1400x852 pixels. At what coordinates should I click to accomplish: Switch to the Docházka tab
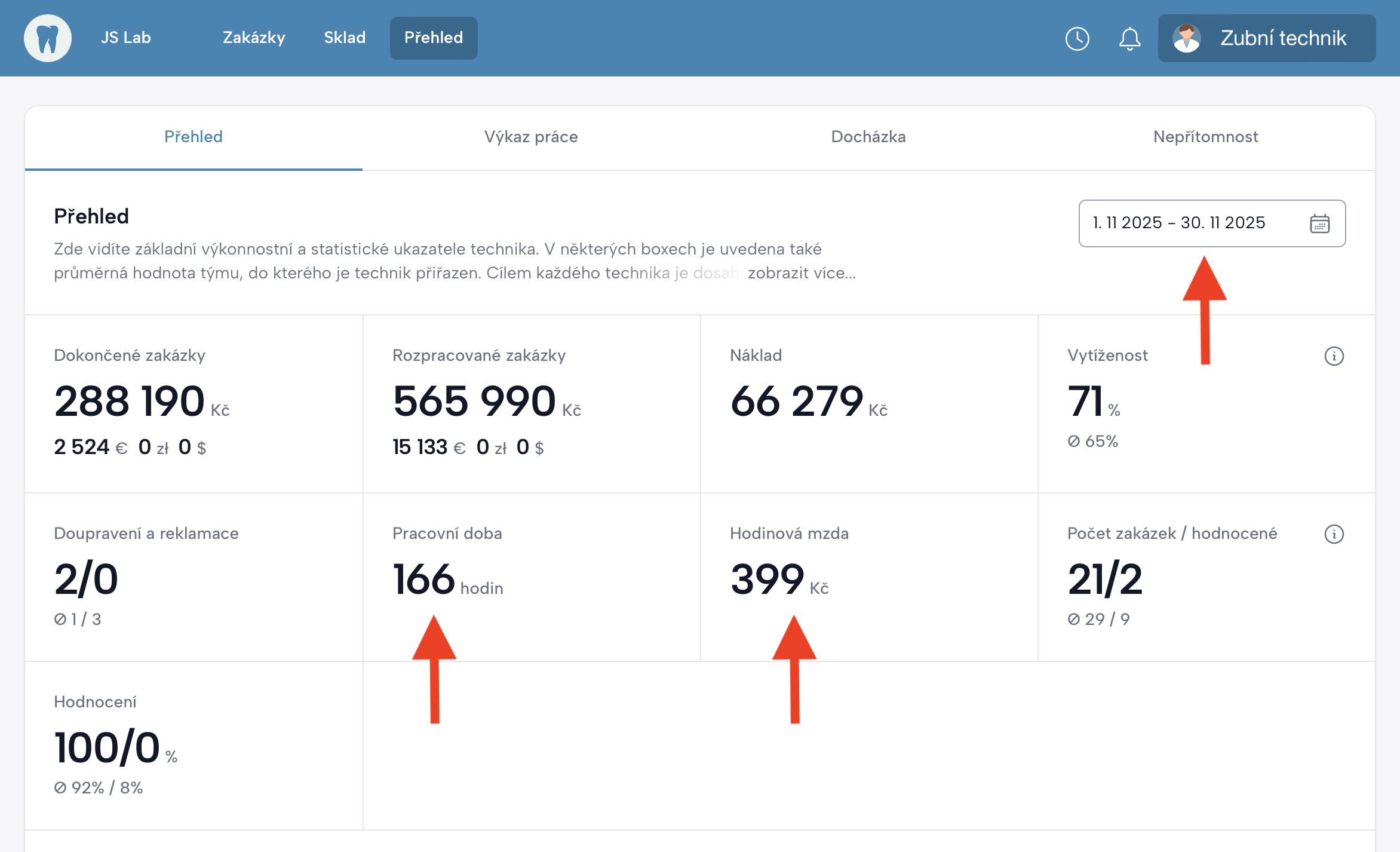pyautogui.click(x=868, y=137)
